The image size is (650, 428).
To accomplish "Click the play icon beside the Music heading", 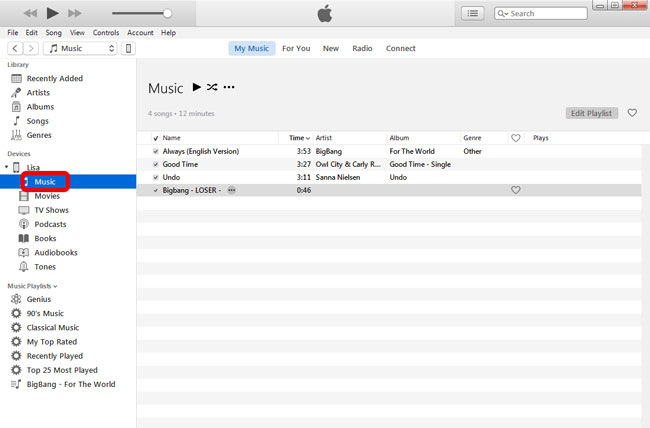I will [x=196, y=87].
